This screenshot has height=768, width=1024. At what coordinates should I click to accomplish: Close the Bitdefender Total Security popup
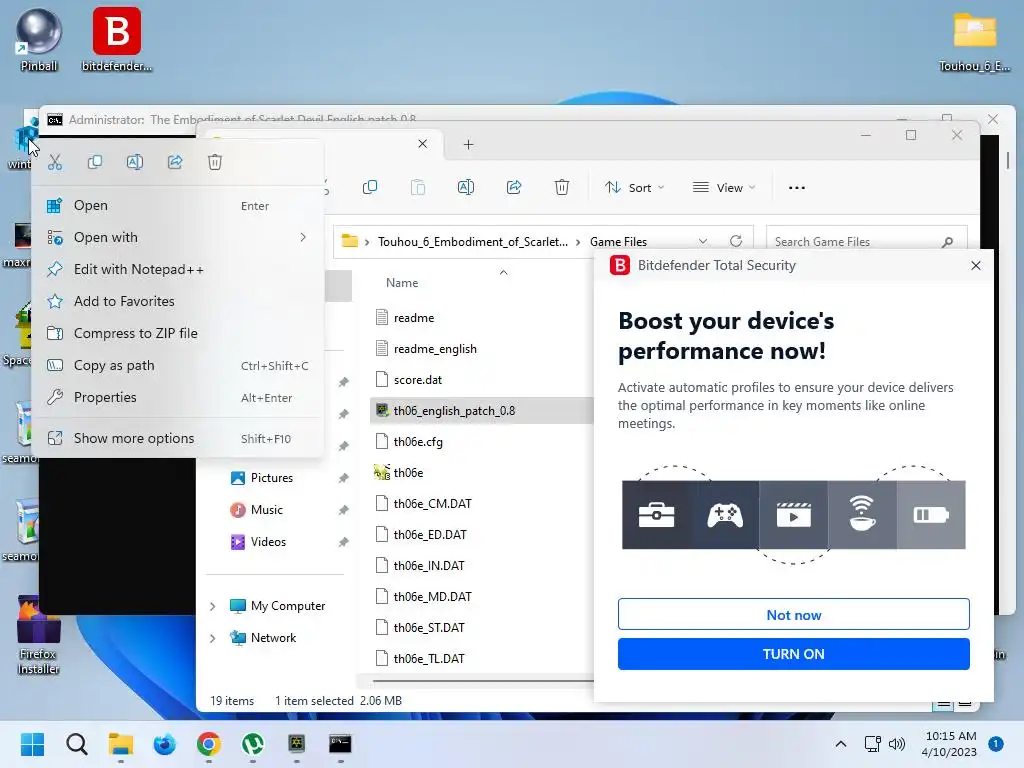click(x=976, y=266)
